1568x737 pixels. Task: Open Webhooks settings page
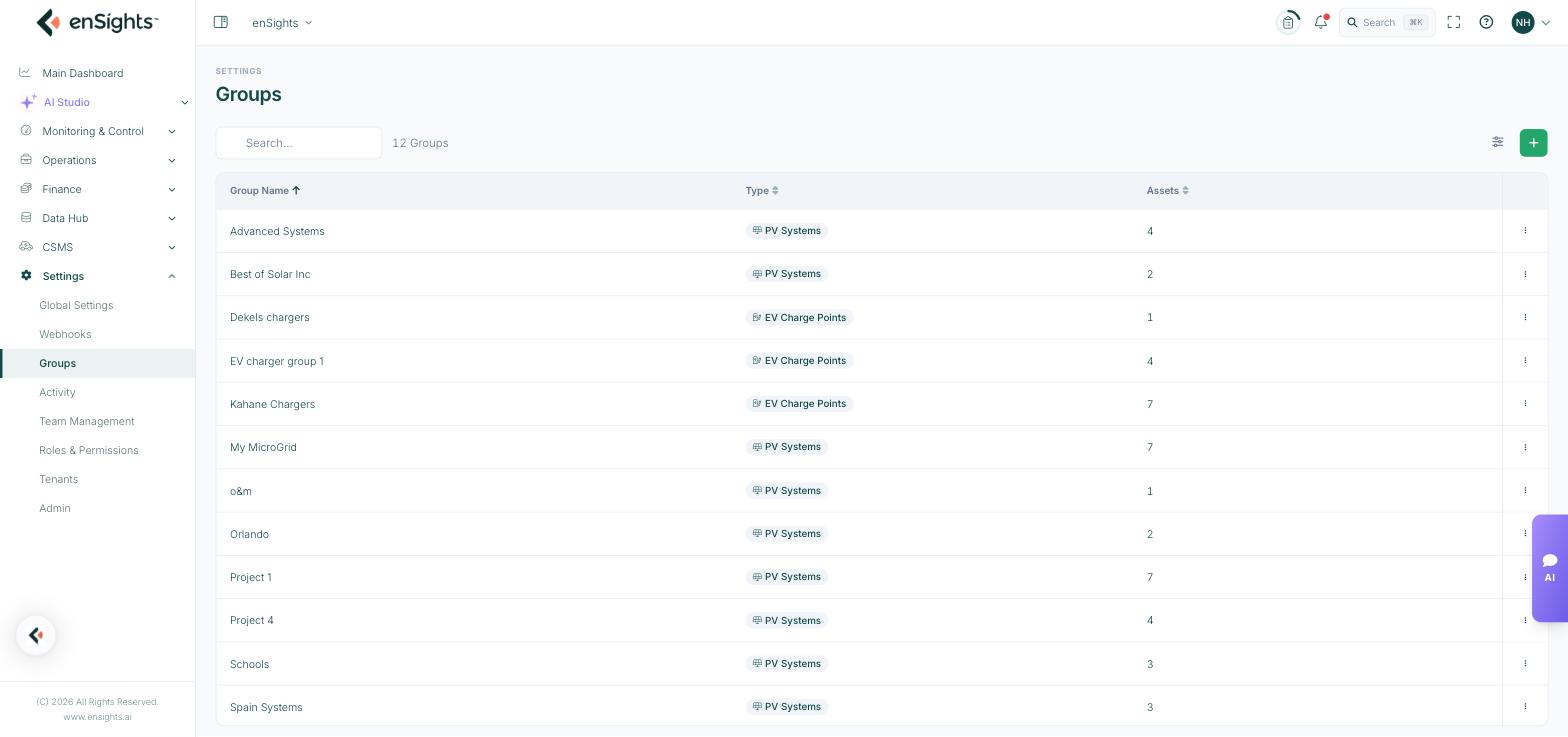[65, 334]
